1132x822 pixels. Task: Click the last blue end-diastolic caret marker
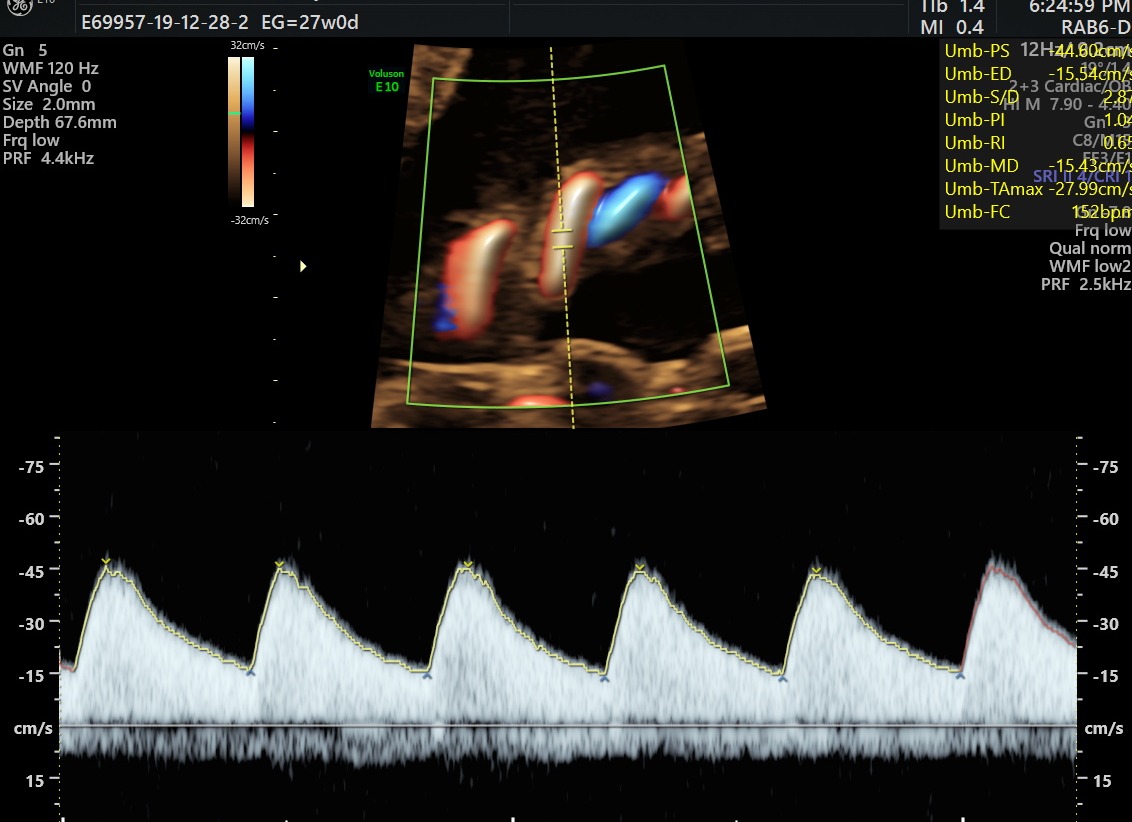[960, 675]
